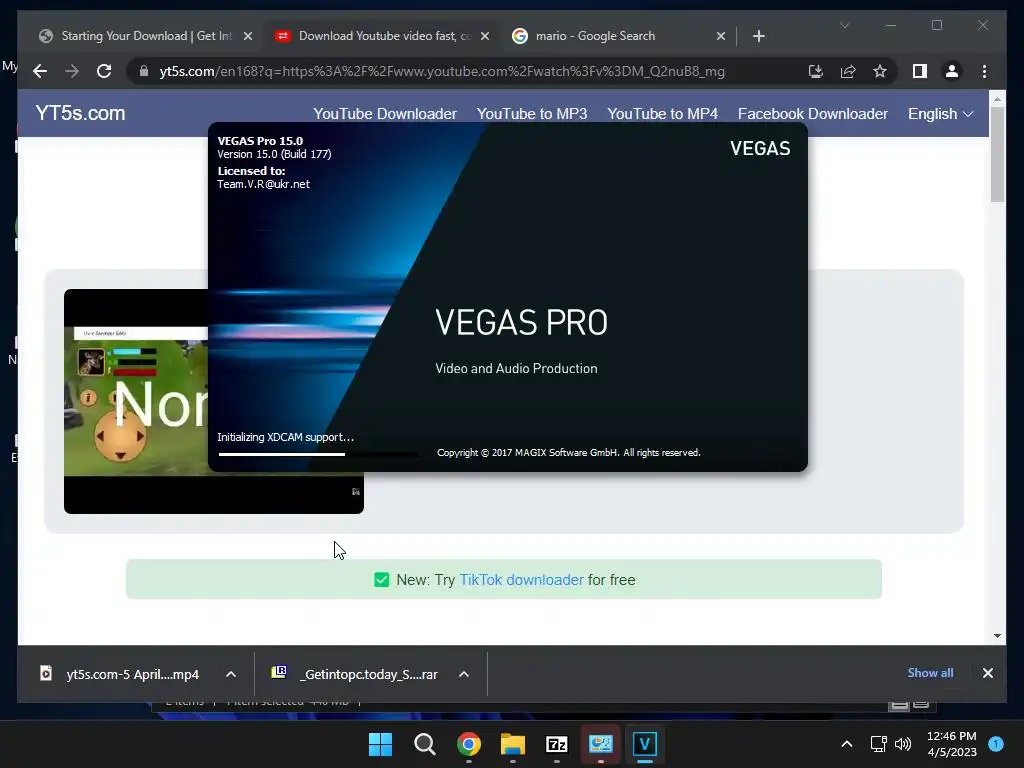Show hidden system tray icons

pos(846,744)
